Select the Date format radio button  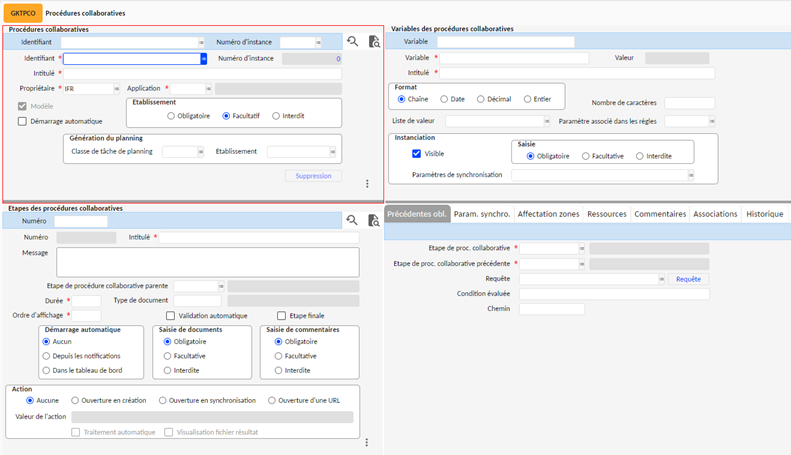click(443, 99)
